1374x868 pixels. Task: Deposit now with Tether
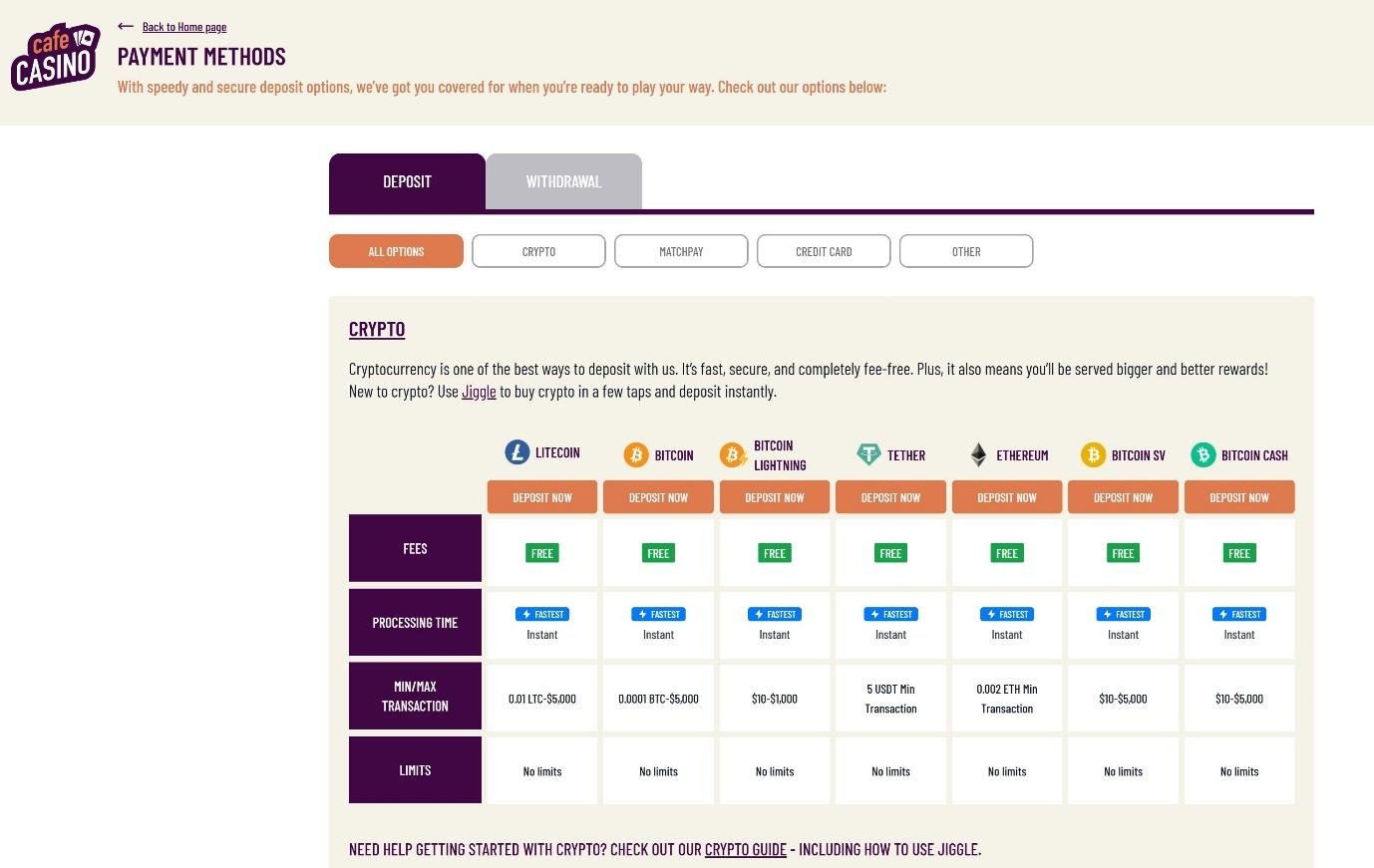click(x=890, y=497)
